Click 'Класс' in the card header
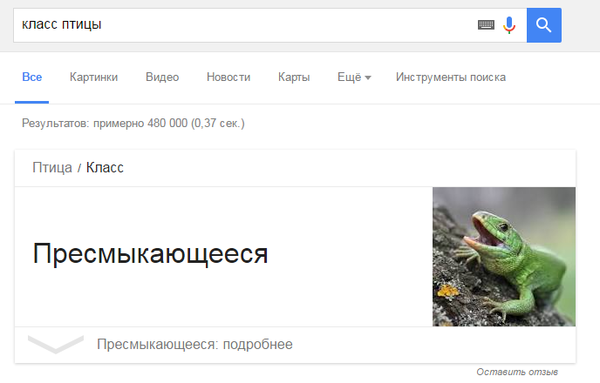The height and width of the screenshot is (383, 600). (x=104, y=168)
